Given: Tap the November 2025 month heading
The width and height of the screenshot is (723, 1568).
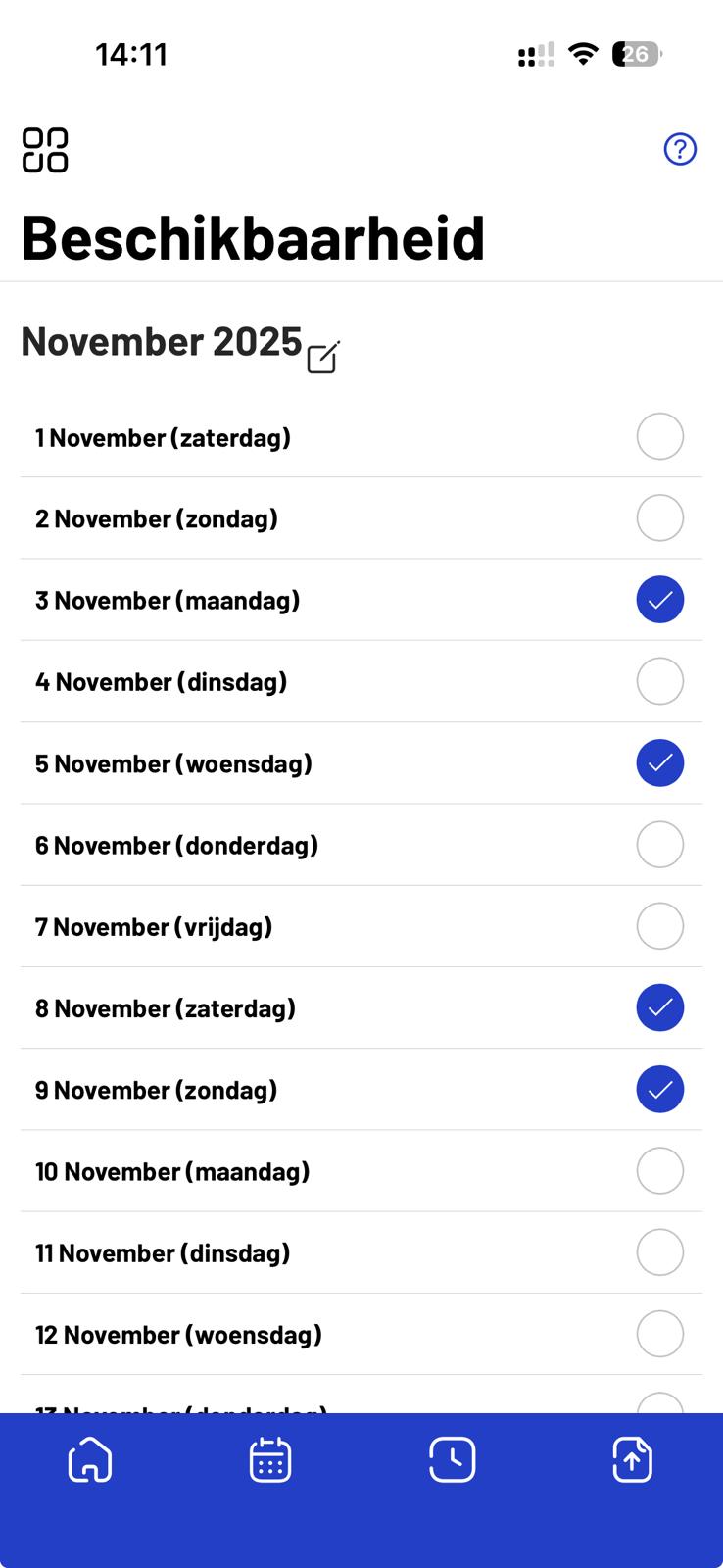Looking at the screenshot, I should [x=162, y=341].
